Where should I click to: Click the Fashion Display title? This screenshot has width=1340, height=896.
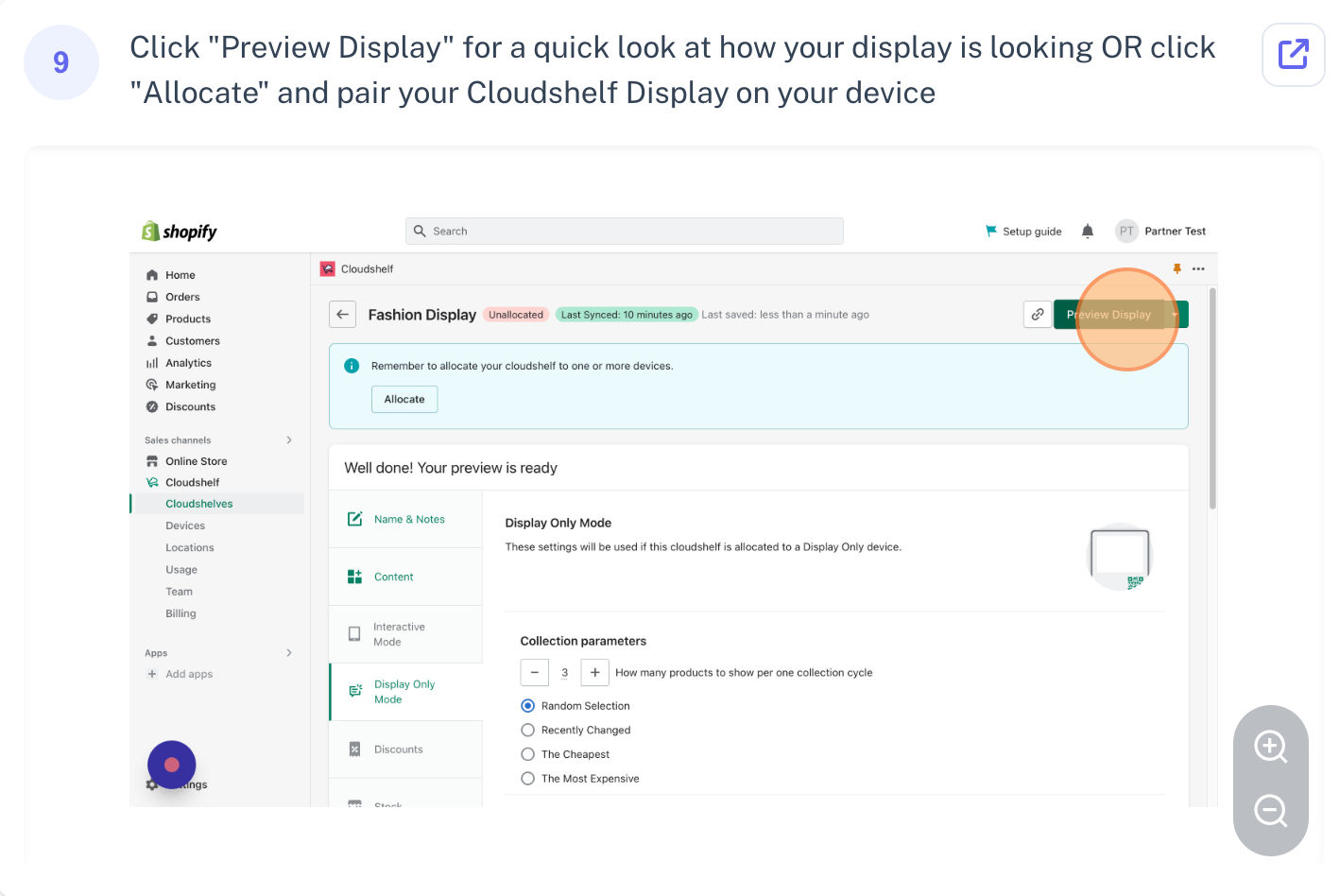[421, 315]
